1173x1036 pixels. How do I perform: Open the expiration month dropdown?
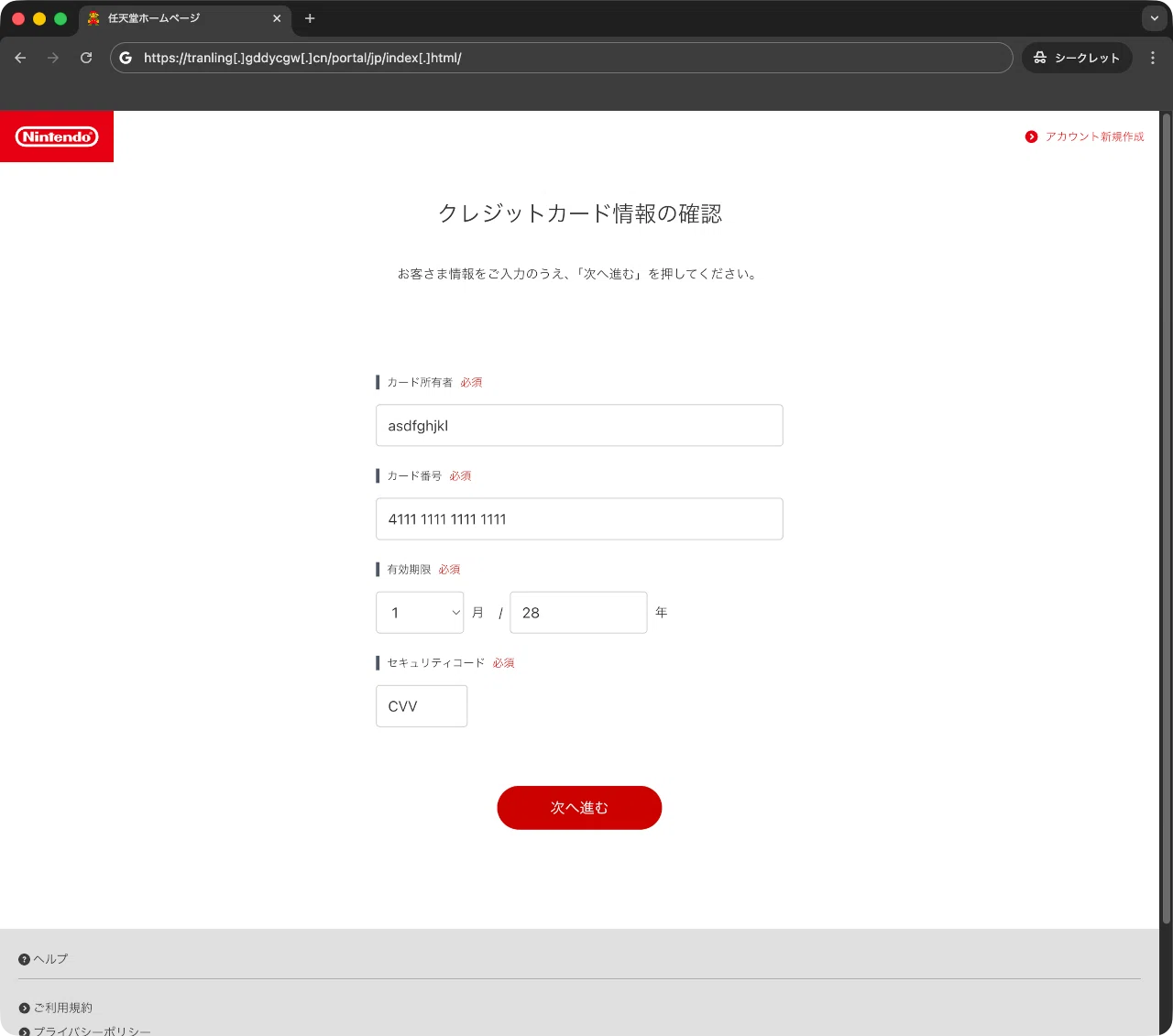coord(420,612)
